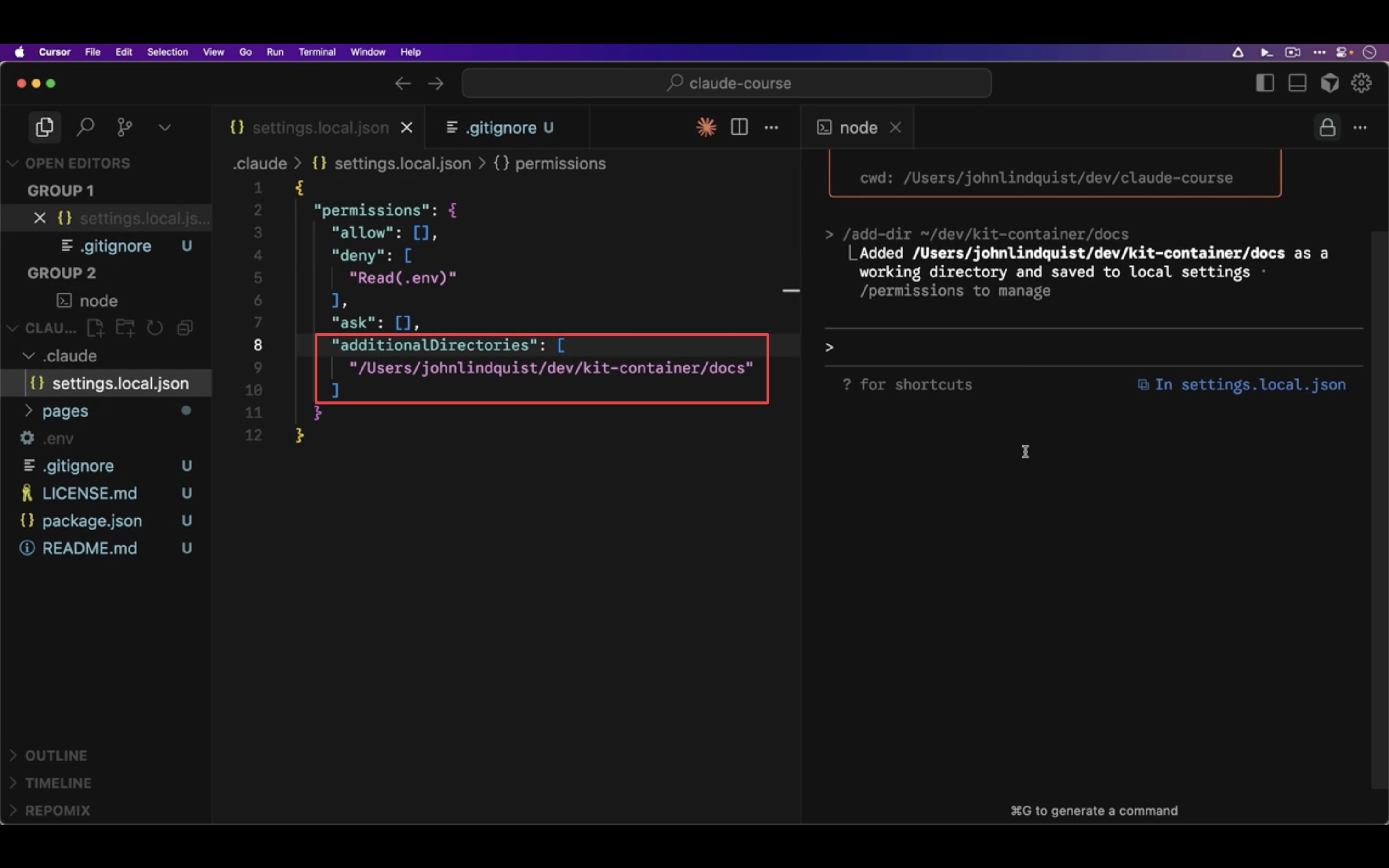Expand the Outline section
The height and width of the screenshot is (868, 1389).
pyautogui.click(x=106, y=755)
